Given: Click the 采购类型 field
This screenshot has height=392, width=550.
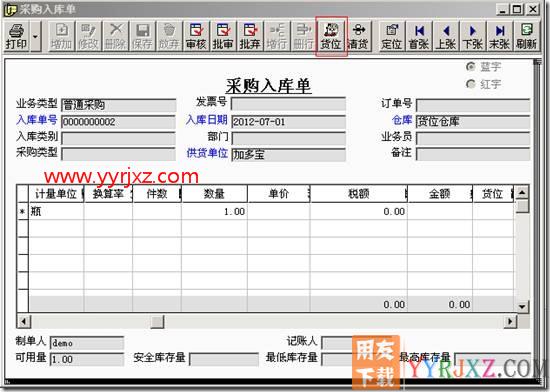Looking at the screenshot, I should (119, 154).
